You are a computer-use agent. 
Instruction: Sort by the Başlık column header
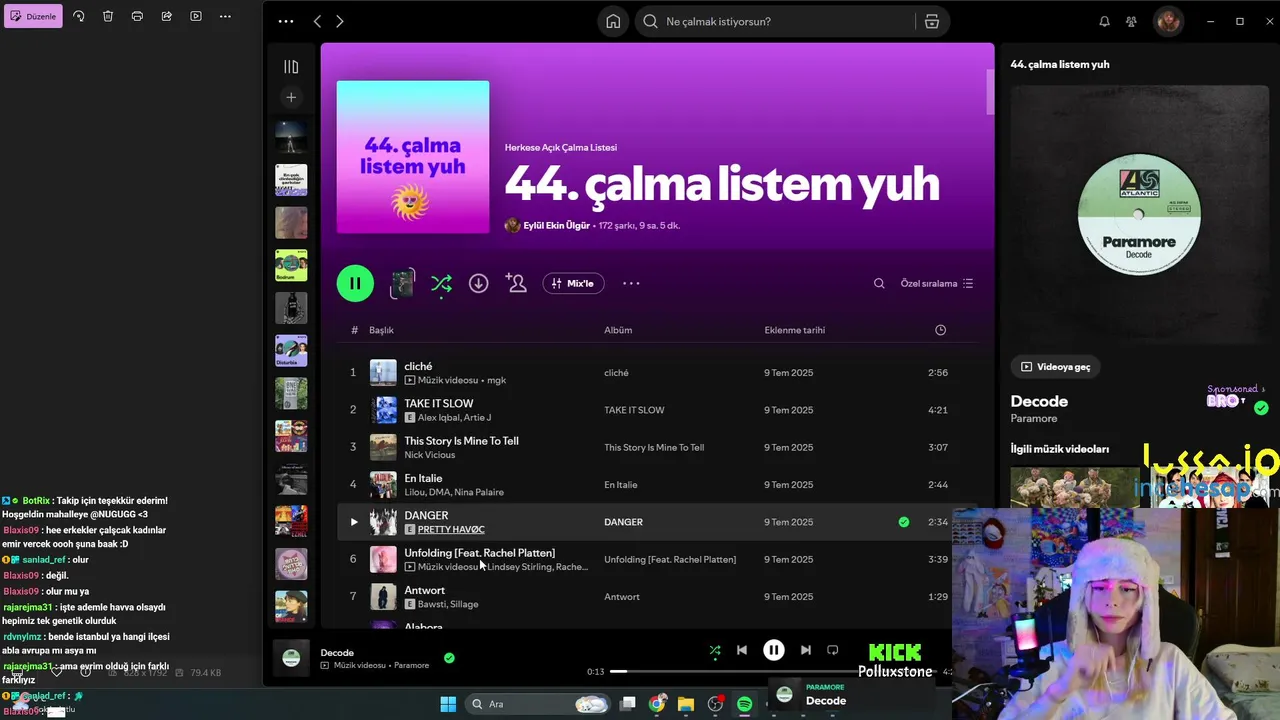click(x=381, y=330)
